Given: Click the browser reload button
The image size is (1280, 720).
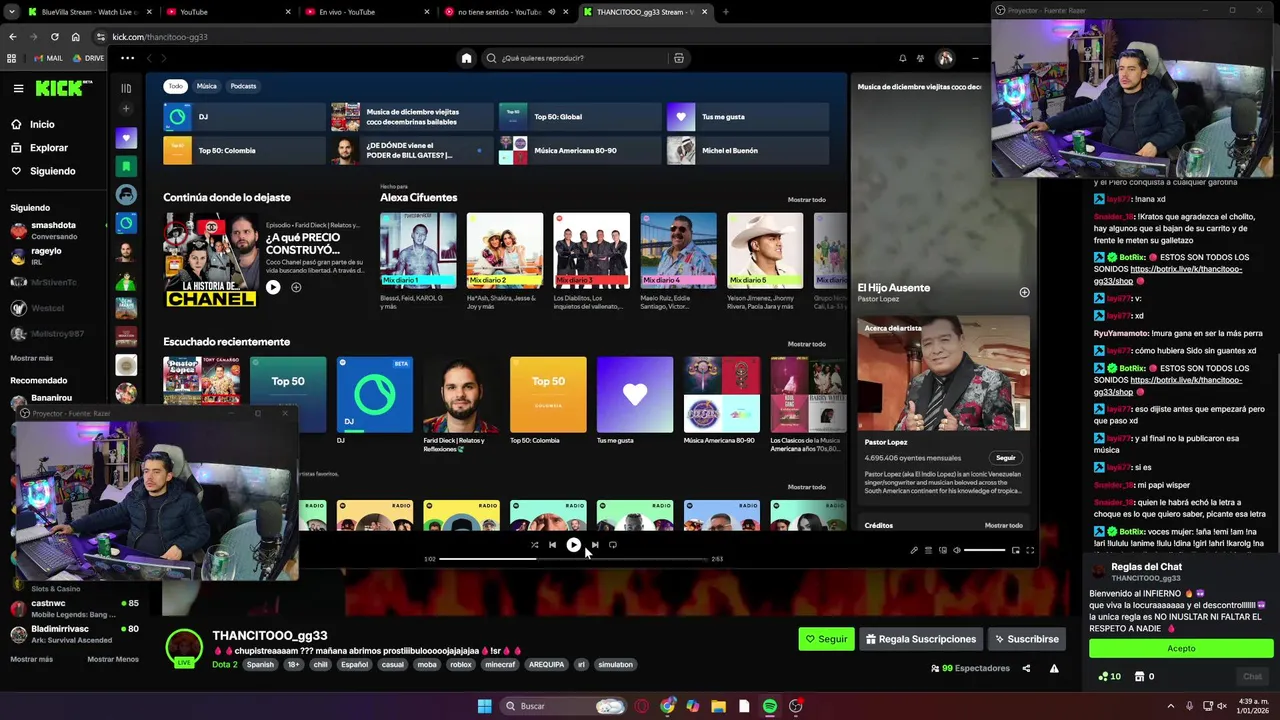Looking at the screenshot, I should tap(54, 37).
